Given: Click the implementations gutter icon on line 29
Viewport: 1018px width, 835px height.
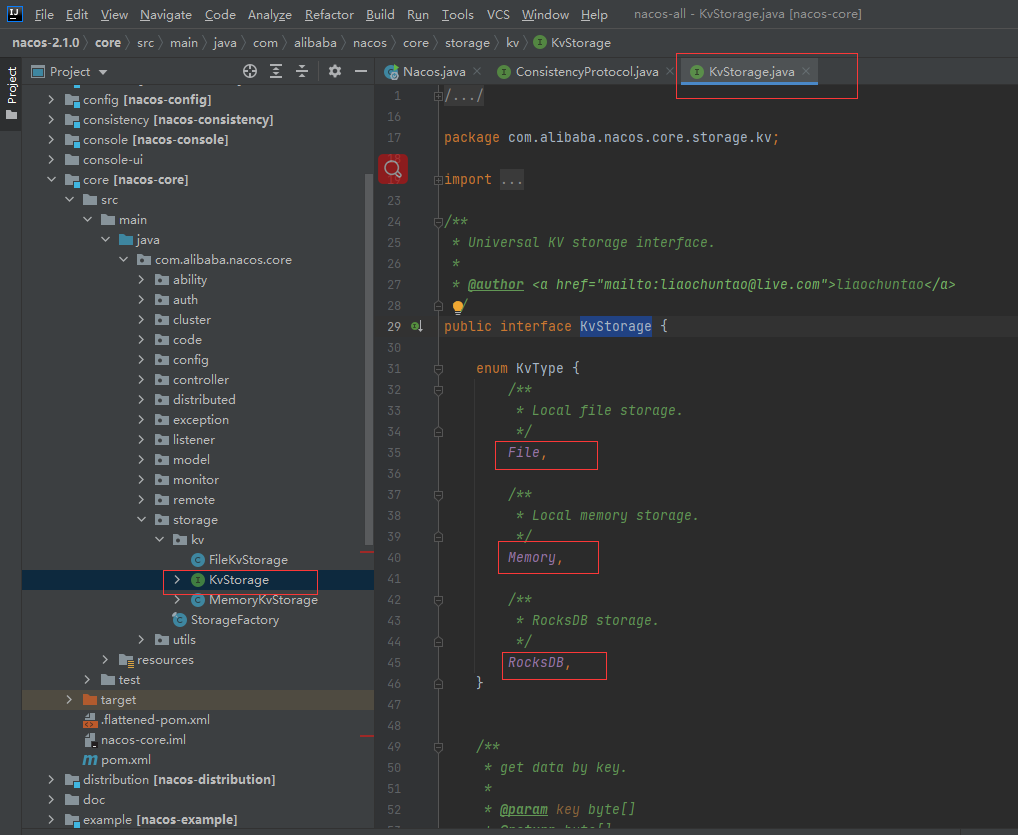Looking at the screenshot, I should tap(417, 326).
